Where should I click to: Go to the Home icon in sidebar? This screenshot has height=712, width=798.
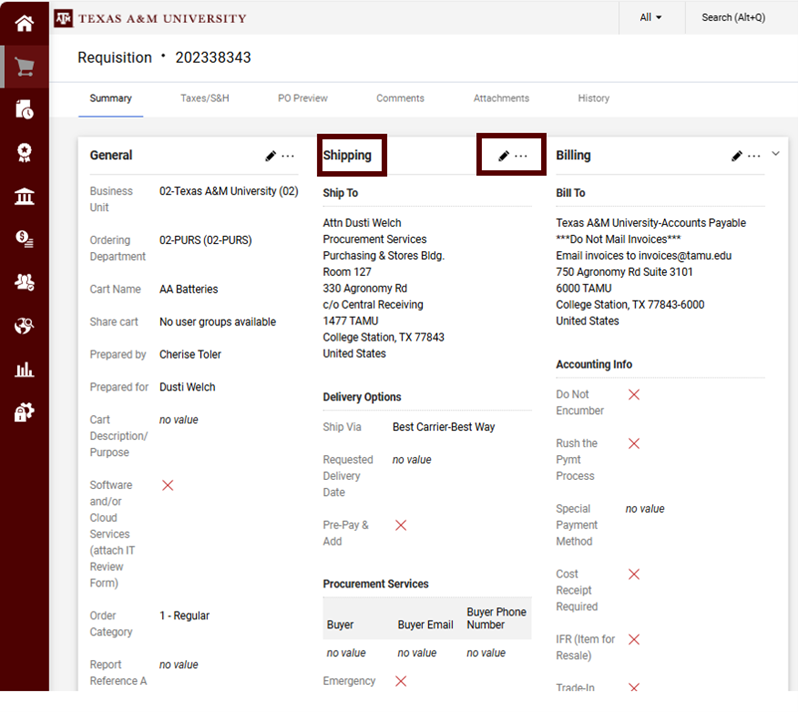[x=24, y=21]
